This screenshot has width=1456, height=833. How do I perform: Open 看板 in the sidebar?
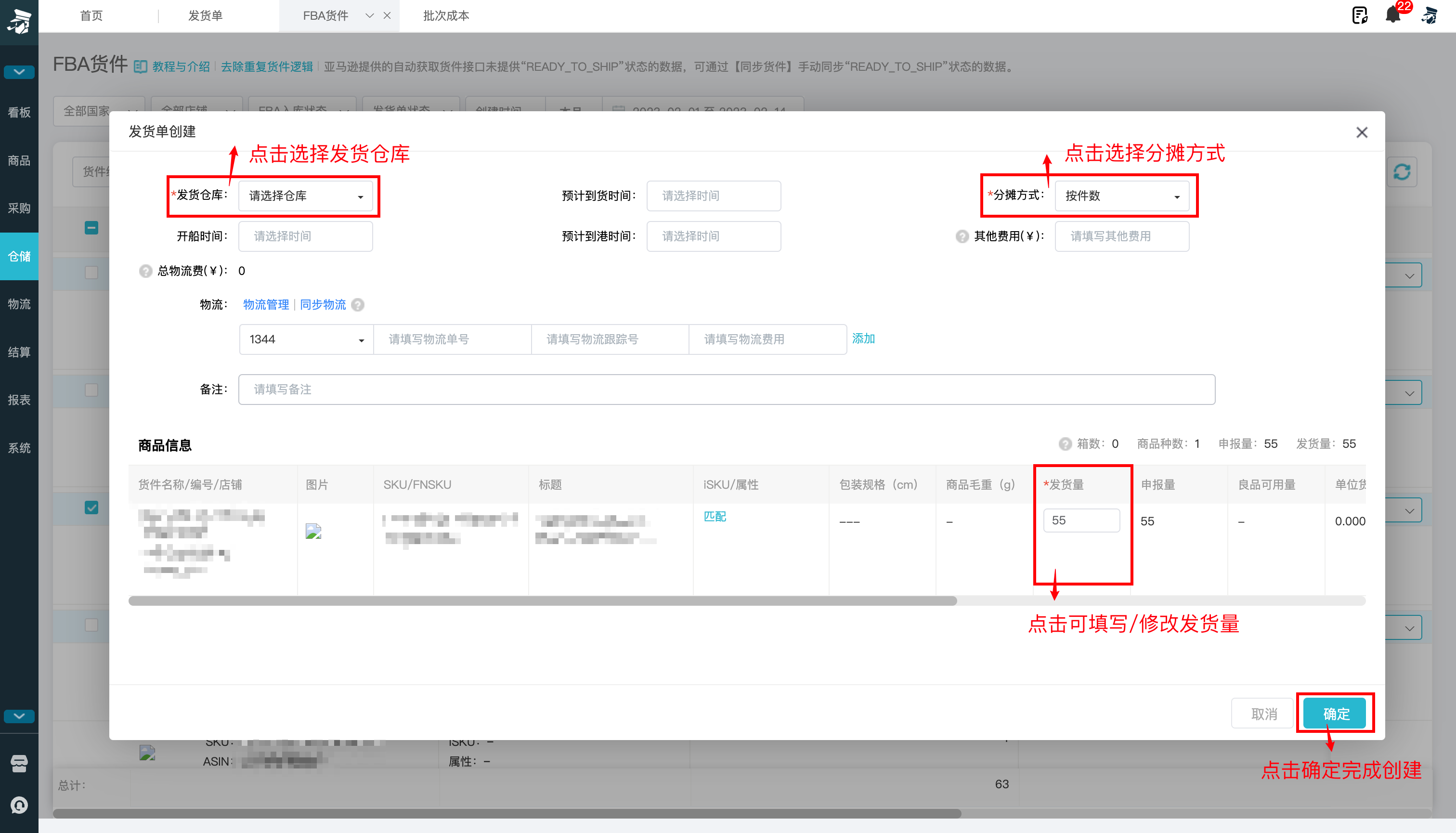[x=19, y=112]
